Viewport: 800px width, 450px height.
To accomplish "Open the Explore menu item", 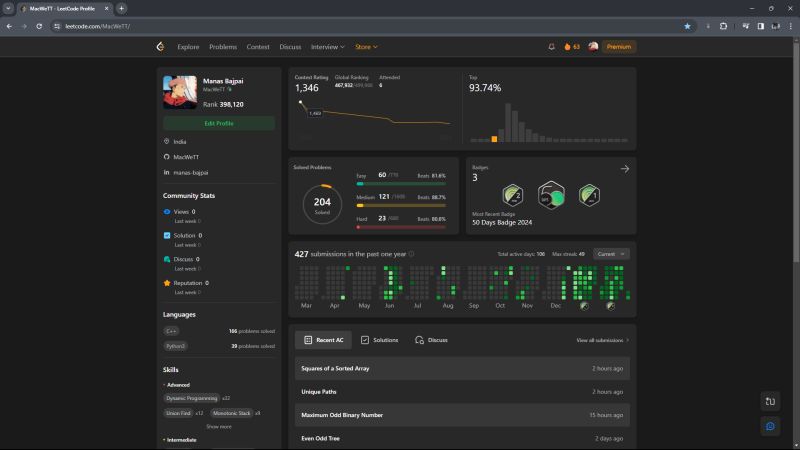I will click(x=188, y=47).
